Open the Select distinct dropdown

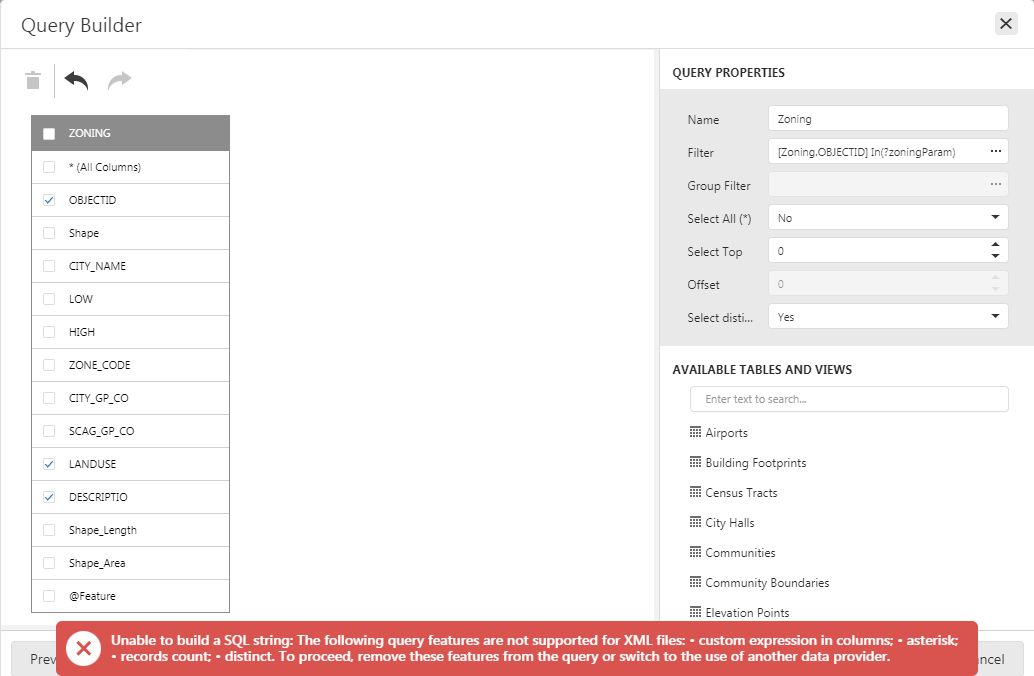(888, 317)
